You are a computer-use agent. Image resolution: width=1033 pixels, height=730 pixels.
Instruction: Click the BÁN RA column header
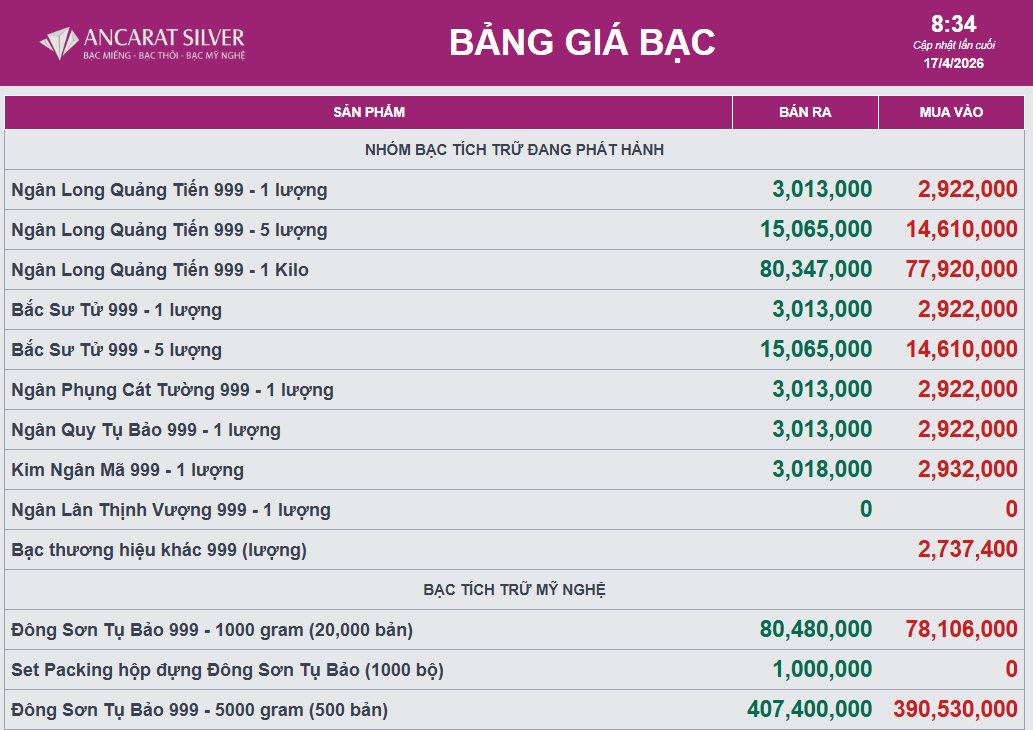pos(805,112)
